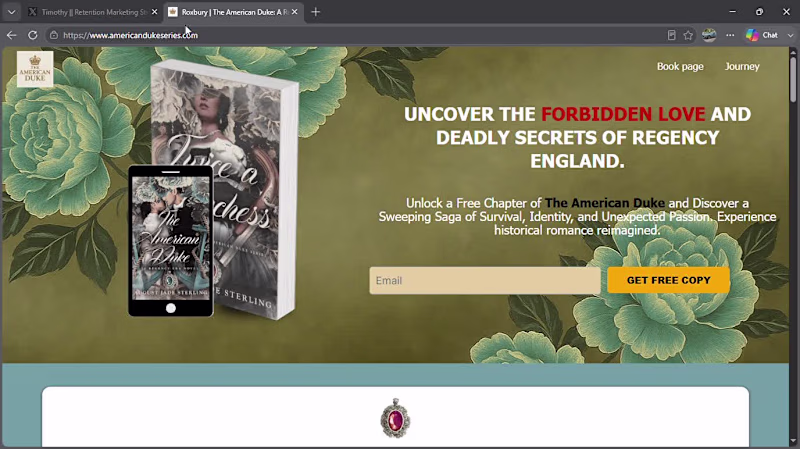Click the page vertical scrollbar thumb
The width and height of the screenshot is (800, 449).
point(793,79)
